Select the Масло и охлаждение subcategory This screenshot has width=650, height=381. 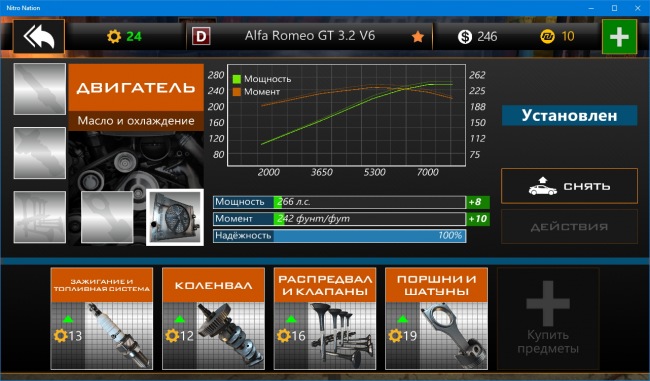136,121
